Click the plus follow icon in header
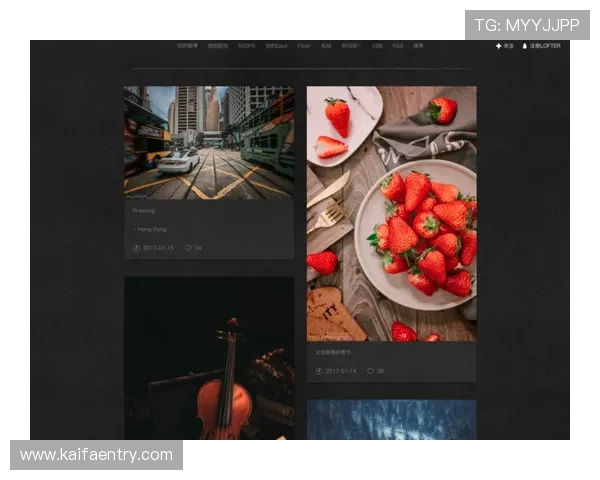The height and width of the screenshot is (480, 600). coord(498,46)
